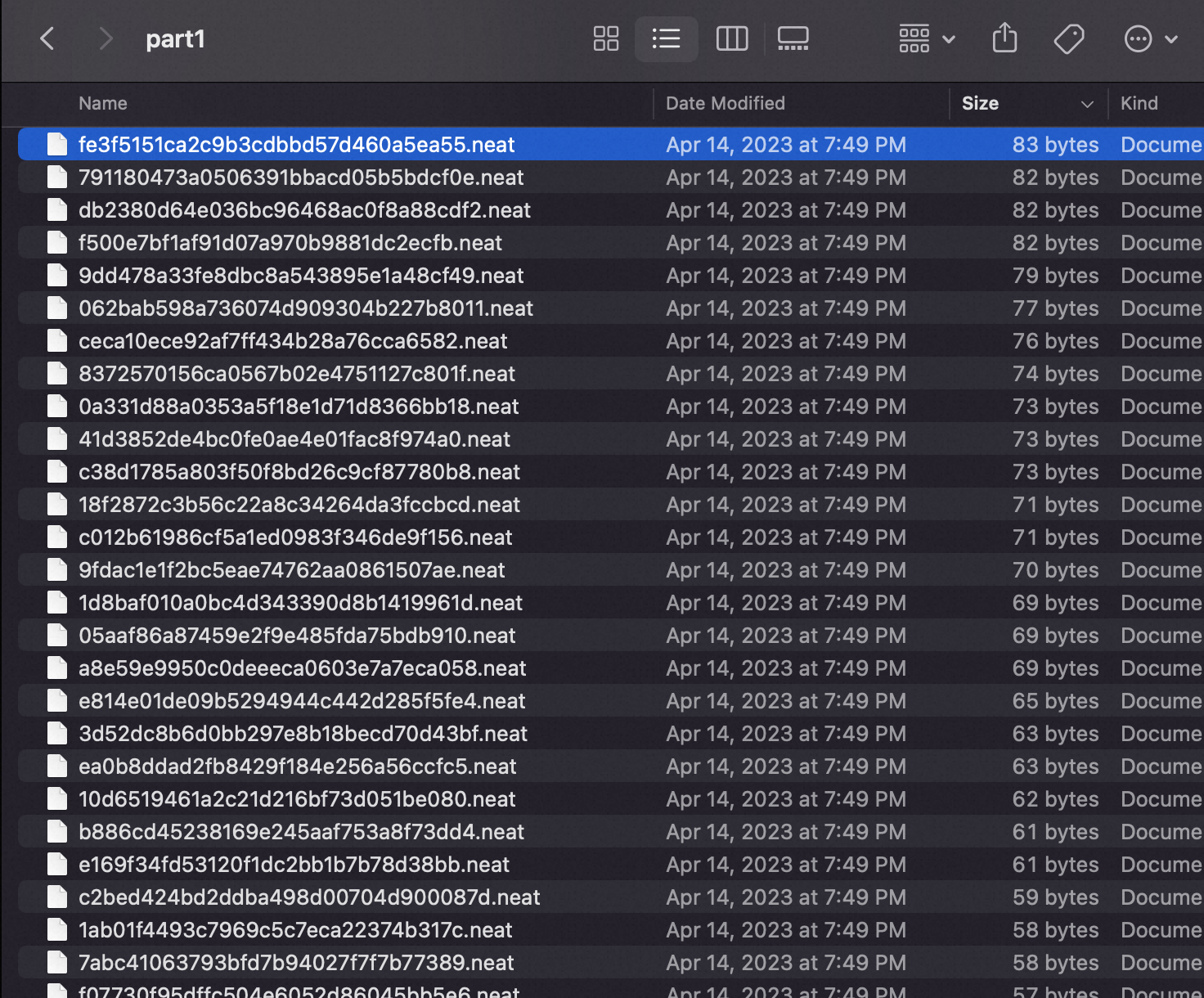Click the Share toolbar icon
Image resolution: width=1204 pixels, height=998 pixels.
pyautogui.click(x=1004, y=38)
